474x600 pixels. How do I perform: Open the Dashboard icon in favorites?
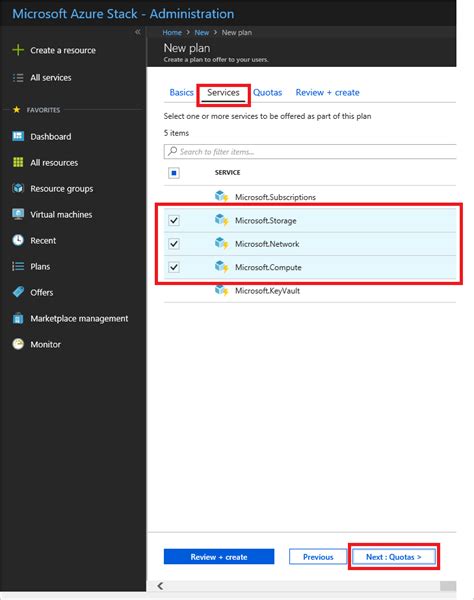pos(18,136)
